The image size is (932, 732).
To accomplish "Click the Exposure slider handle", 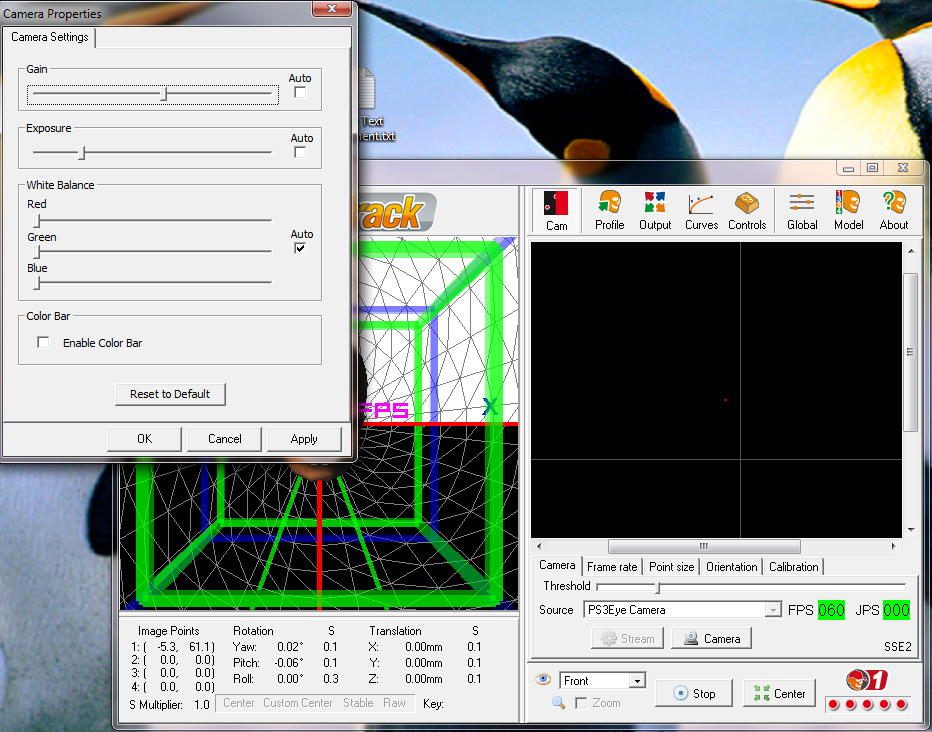I will (x=82, y=153).
